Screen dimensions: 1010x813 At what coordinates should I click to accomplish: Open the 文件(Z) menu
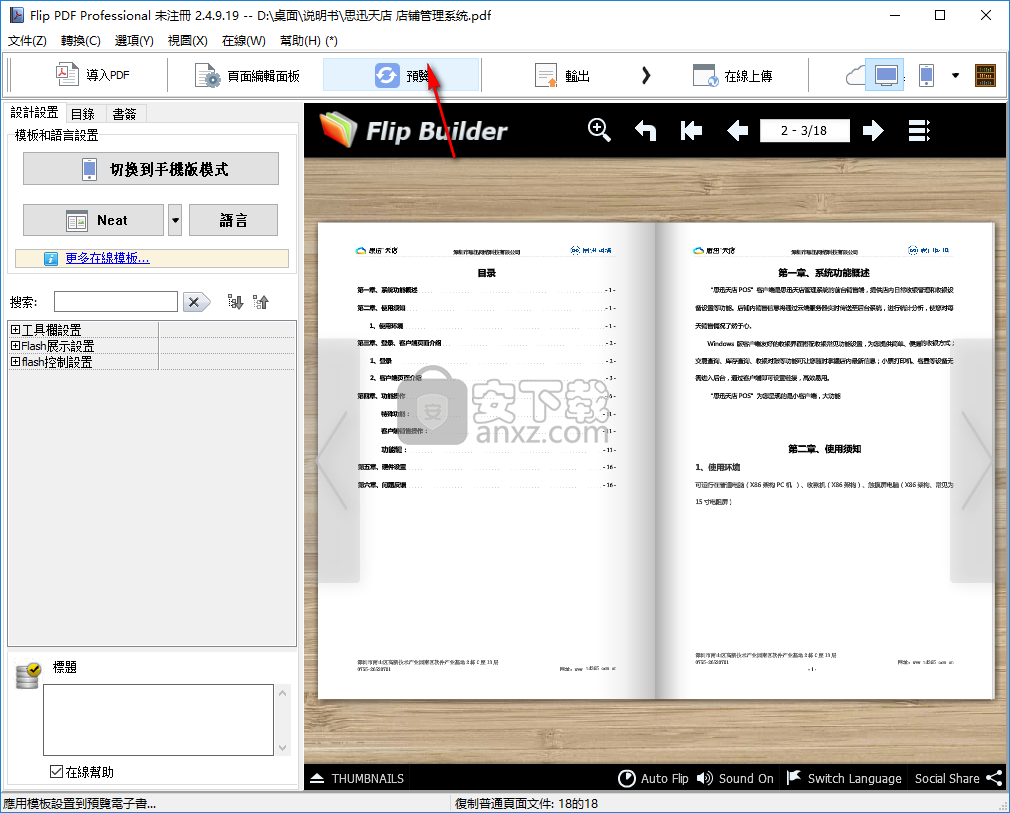click(x=27, y=41)
